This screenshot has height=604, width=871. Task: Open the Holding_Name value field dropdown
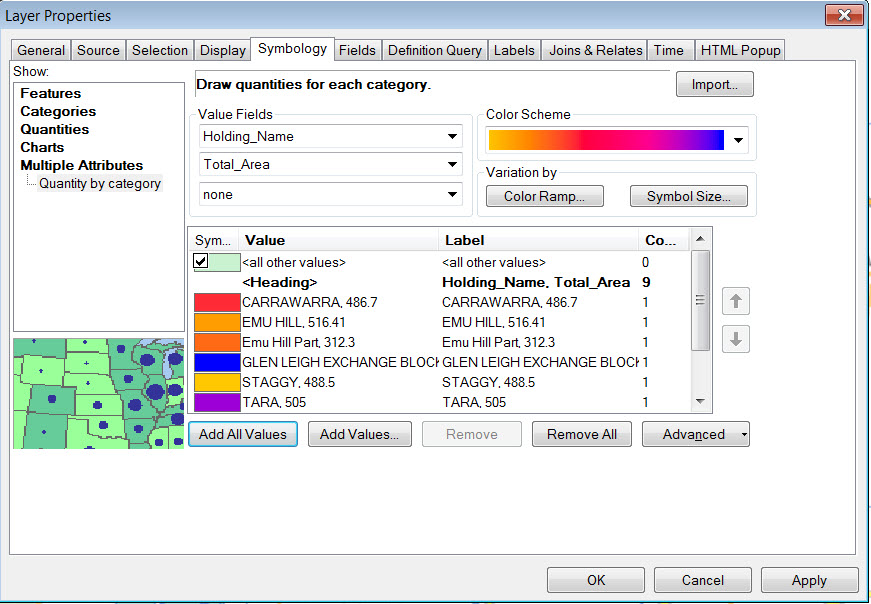453,136
